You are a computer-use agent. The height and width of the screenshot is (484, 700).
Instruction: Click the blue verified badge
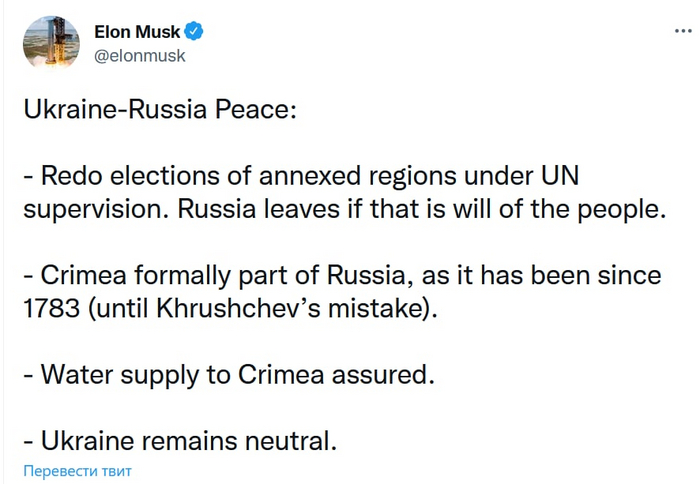[x=195, y=32]
